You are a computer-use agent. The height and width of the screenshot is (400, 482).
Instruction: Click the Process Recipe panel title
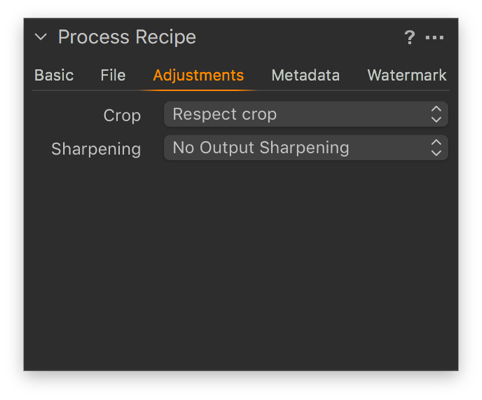[x=127, y=37]
